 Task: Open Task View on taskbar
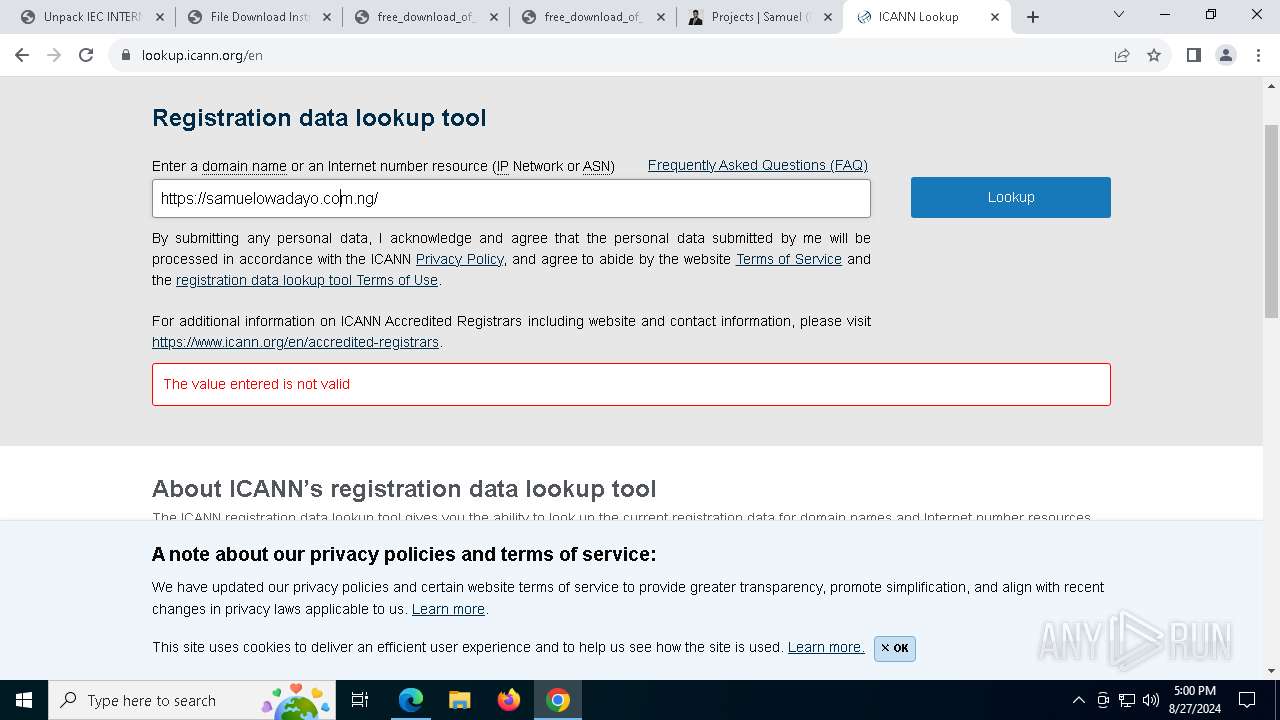coord(360,700)
